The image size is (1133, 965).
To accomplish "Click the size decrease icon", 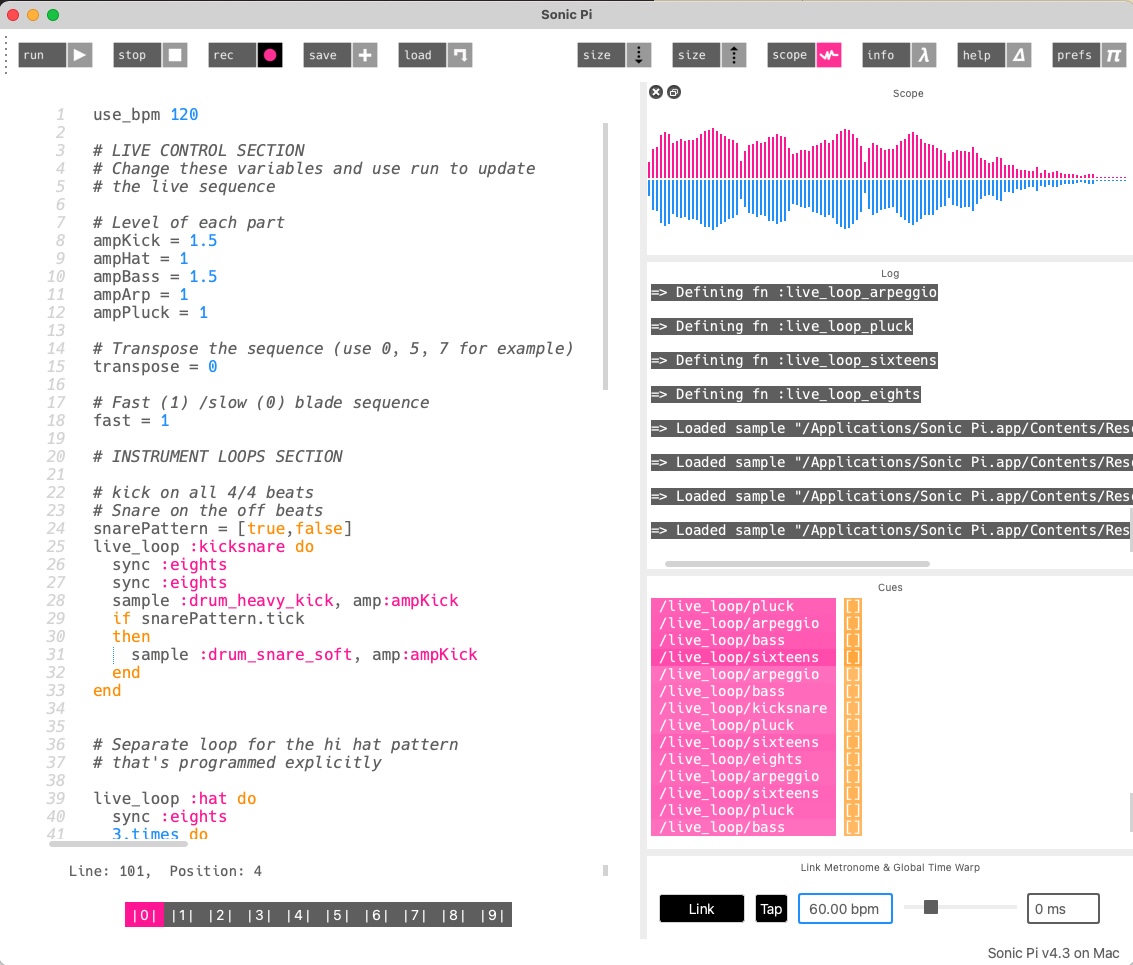I will tap(639, 55).
